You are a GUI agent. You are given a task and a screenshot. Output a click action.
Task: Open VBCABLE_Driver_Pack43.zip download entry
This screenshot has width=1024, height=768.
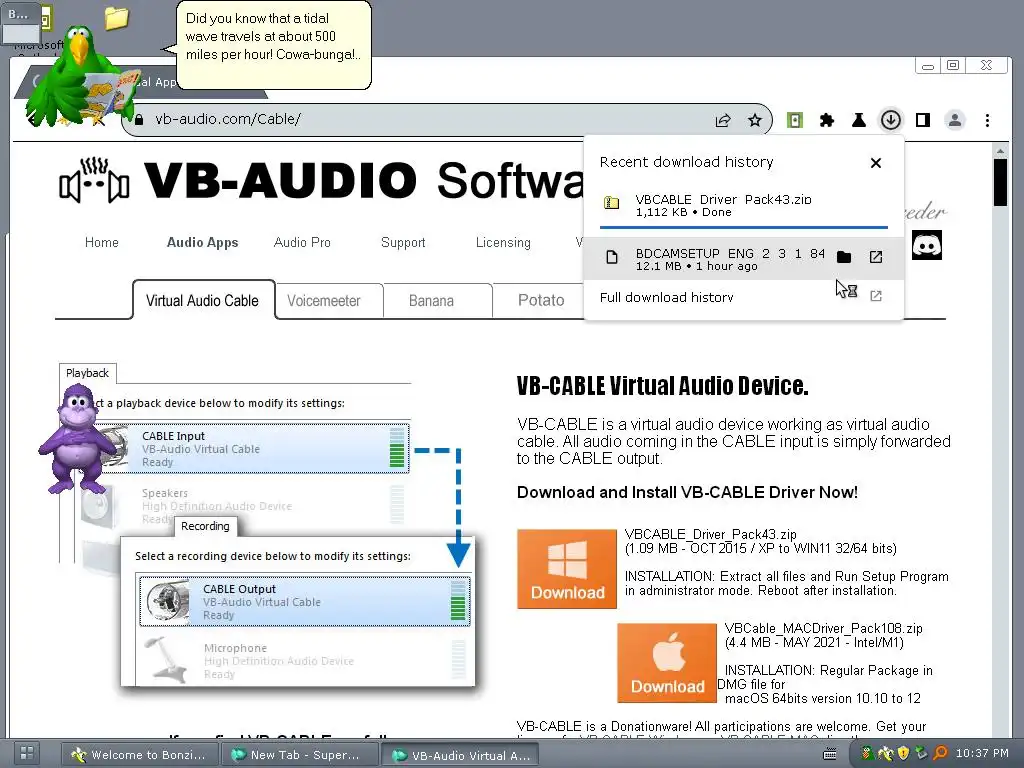(x=743, y=205)
